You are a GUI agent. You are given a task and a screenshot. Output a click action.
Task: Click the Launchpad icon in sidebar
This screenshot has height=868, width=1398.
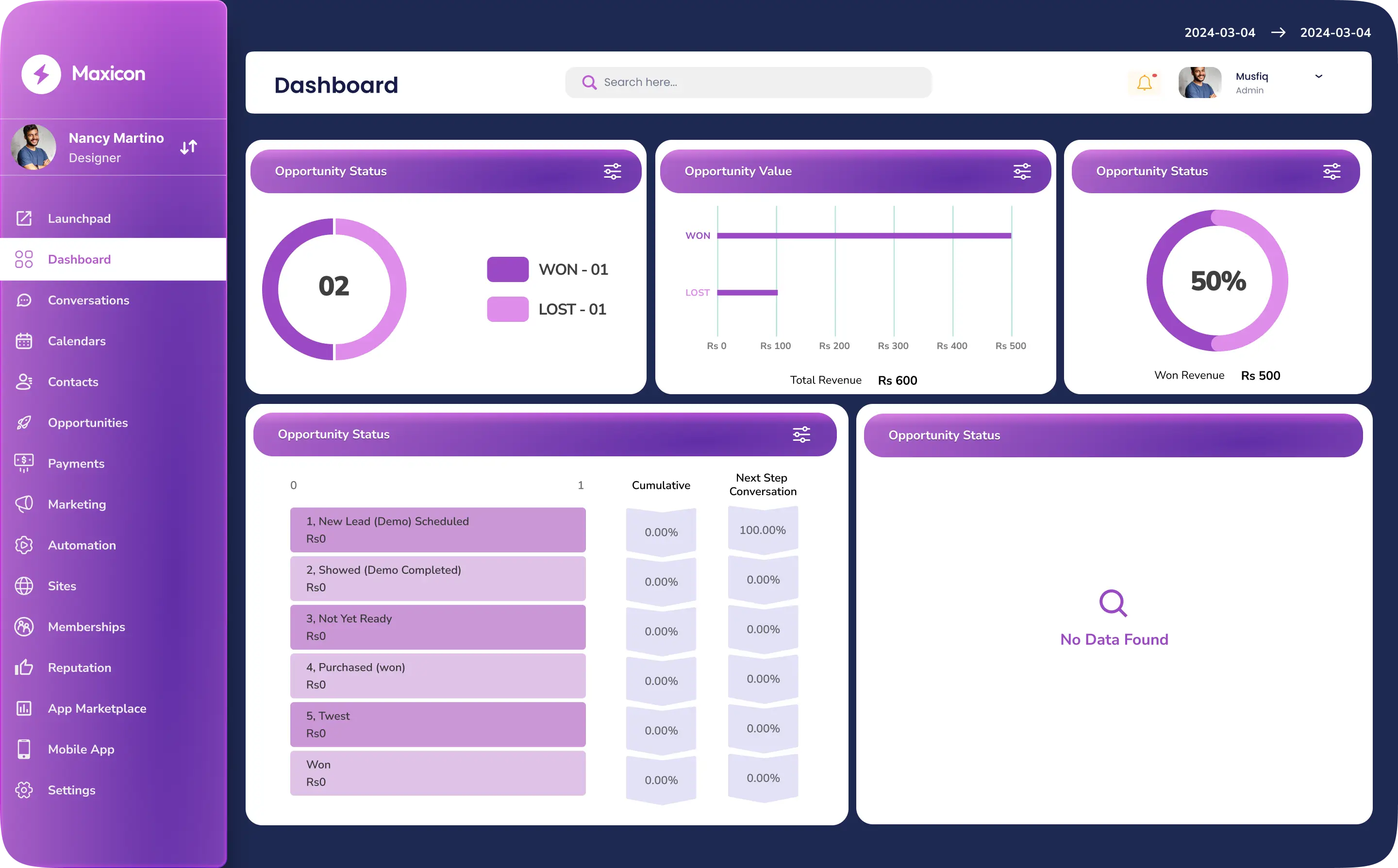coord(24,218)
